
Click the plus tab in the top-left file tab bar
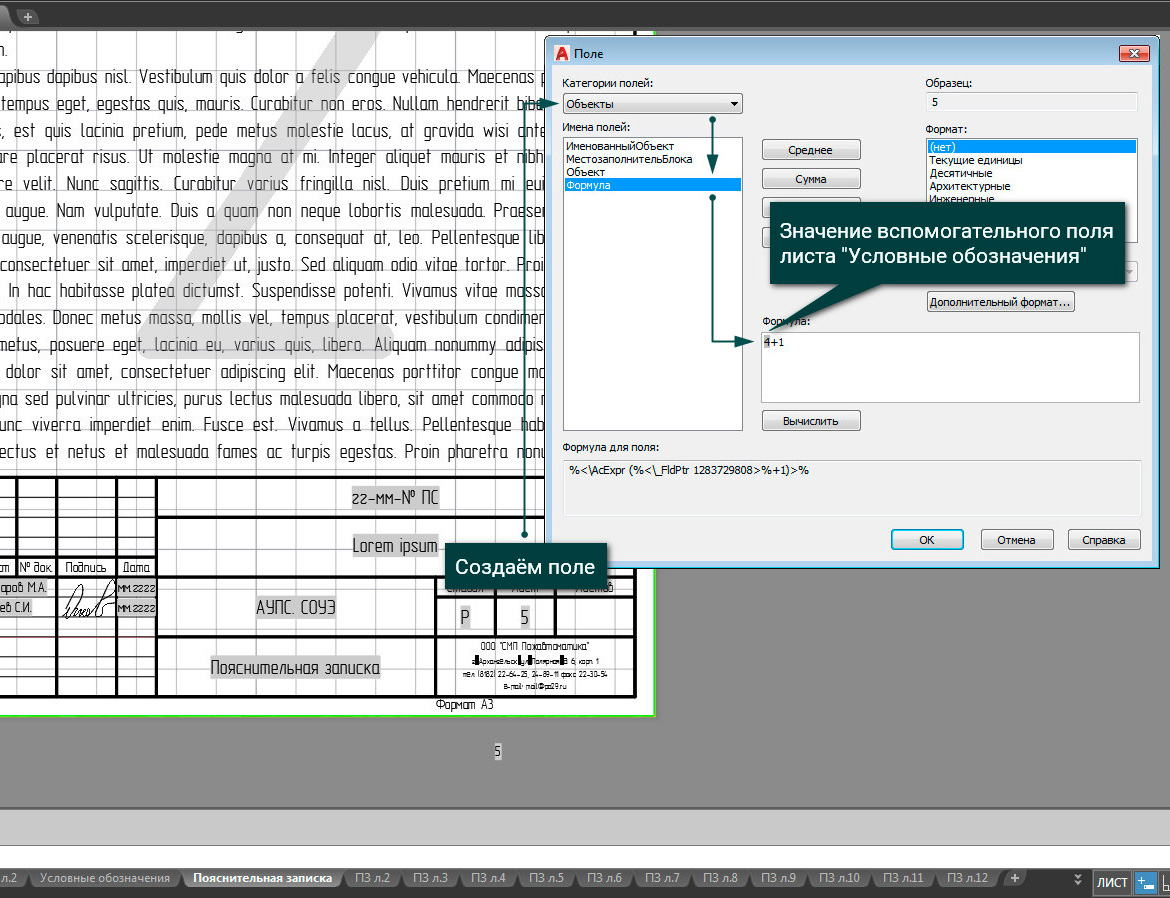click(x=26, y=15)
